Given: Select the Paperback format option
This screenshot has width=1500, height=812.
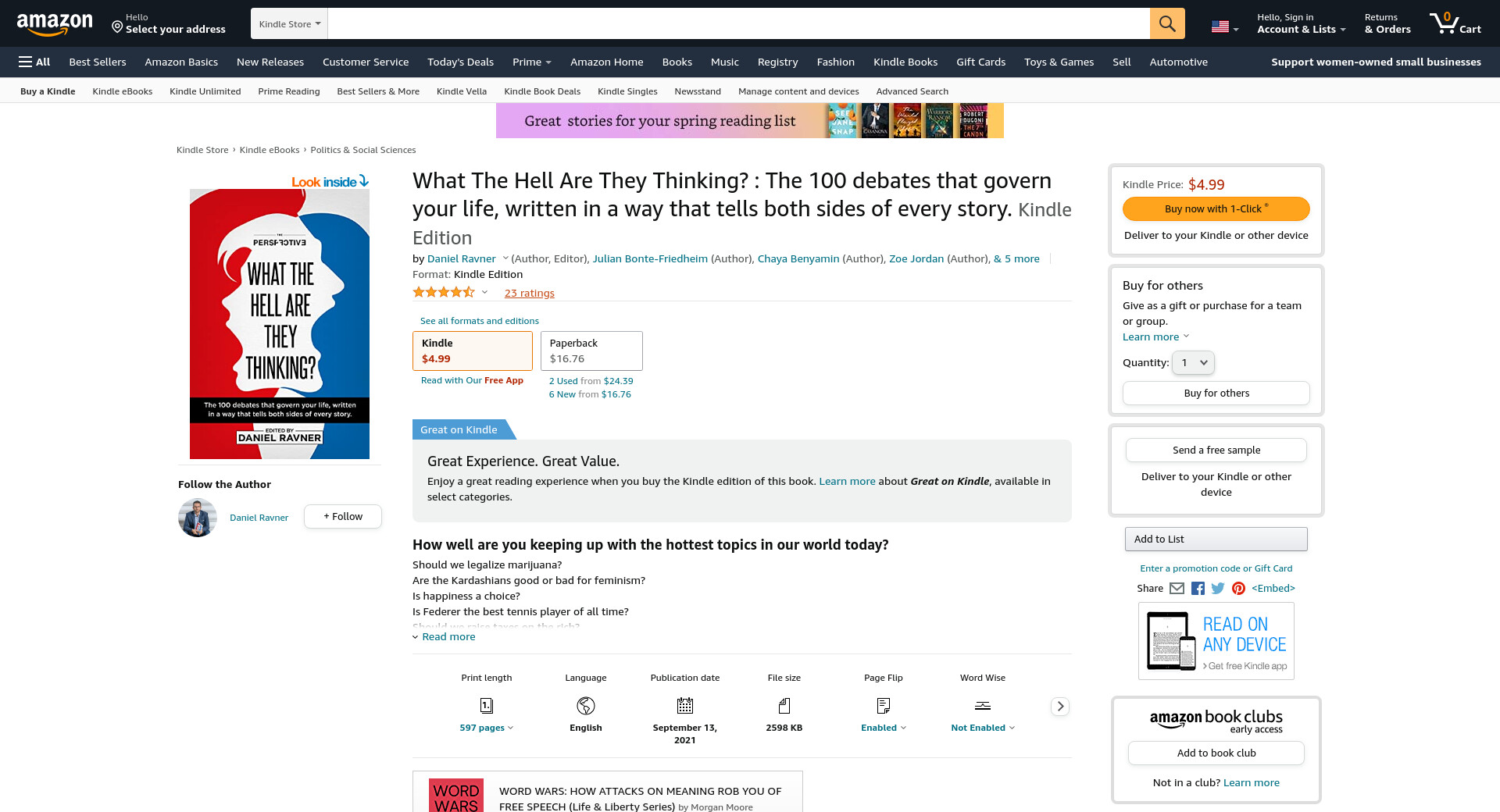Looking at the screenshot, I should 591,351.
